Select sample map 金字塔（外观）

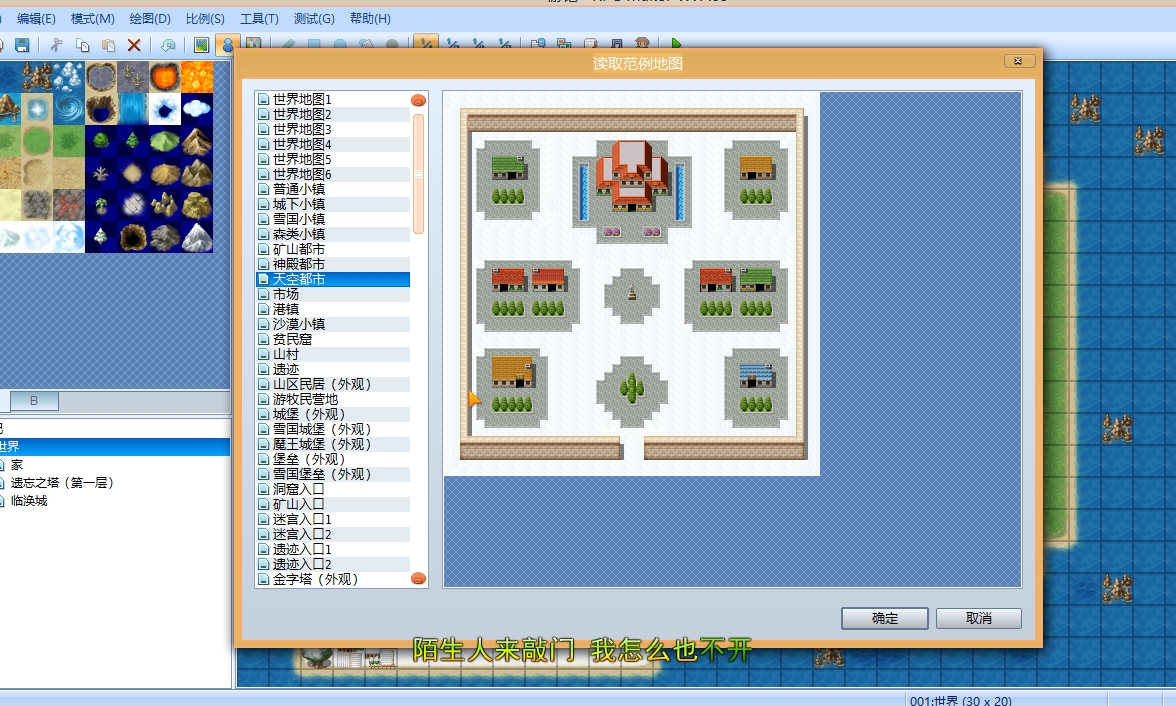(333, 579)
